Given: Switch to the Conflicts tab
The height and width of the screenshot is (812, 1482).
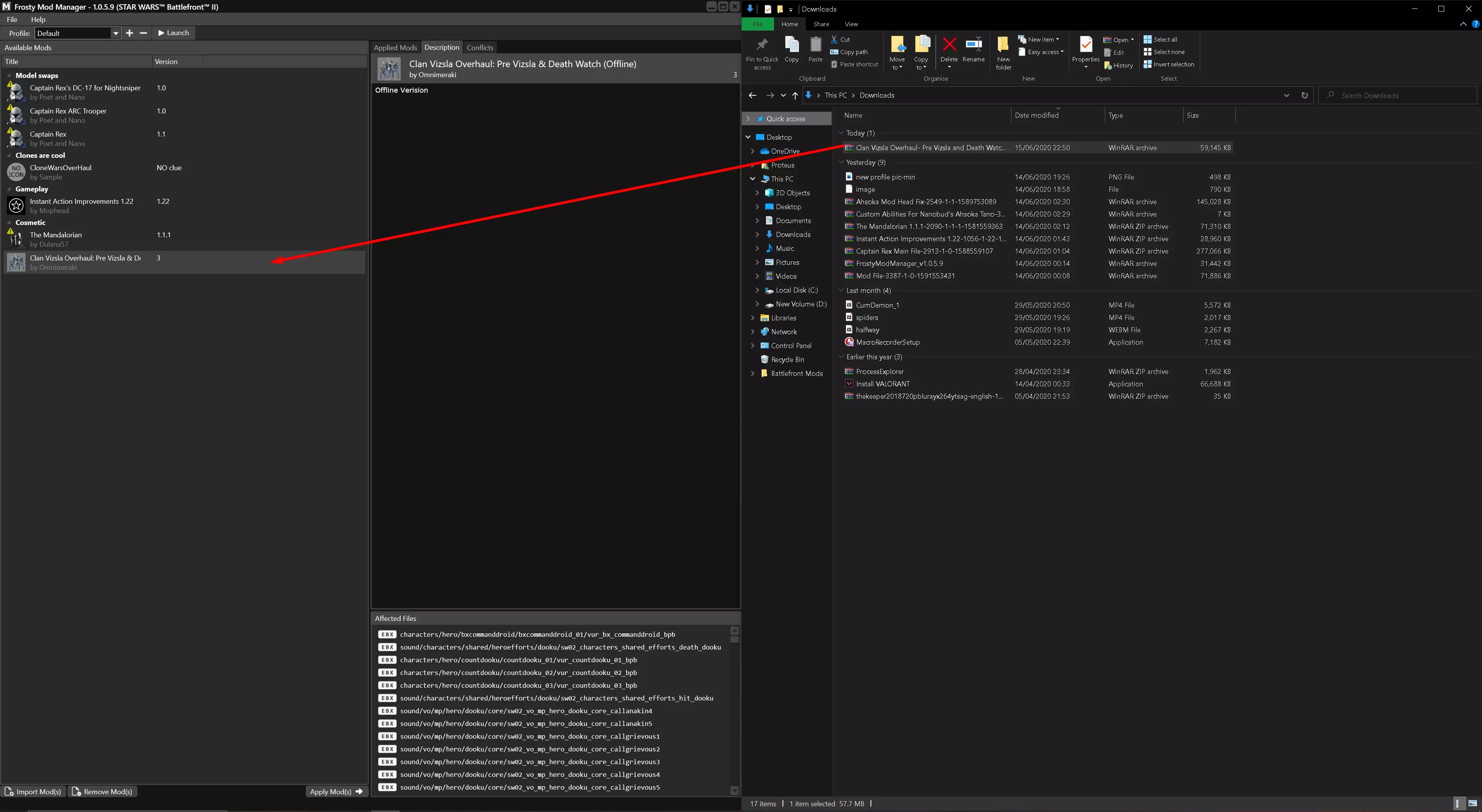Looking at the screenshot, I should click(x=480, y=48).
